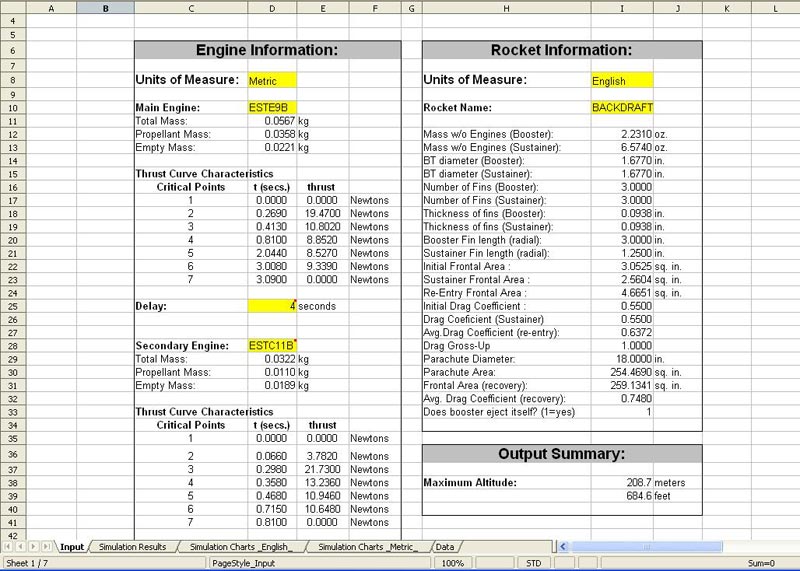
Task: Select the Secondary Engine 'ESTC11B' cell
Action: pos(272,345)
